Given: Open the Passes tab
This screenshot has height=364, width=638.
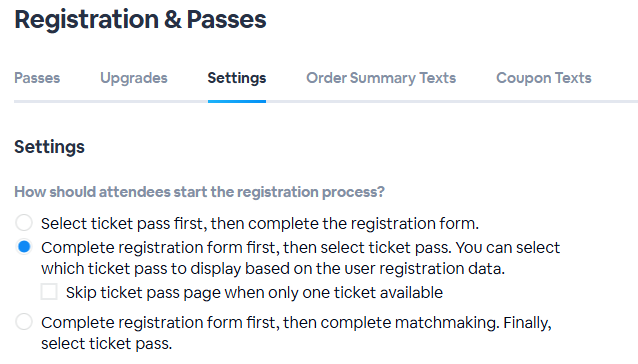Looking at the screenshot, I should pyautogui.click(x=37, y=78).
